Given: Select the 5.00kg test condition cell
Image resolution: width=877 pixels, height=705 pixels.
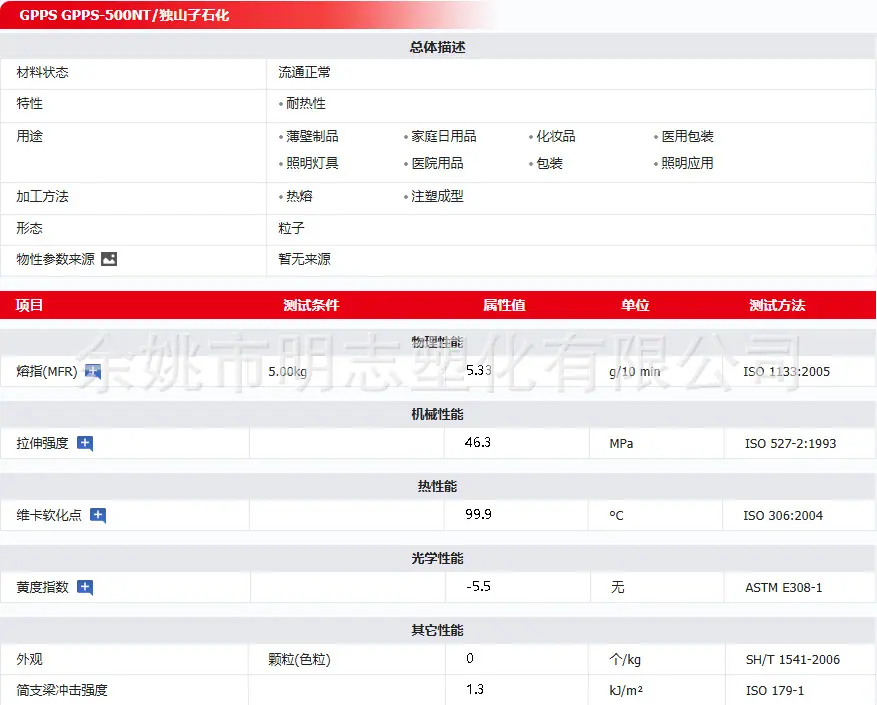Looking at the screenshot, I should [287, 372].
